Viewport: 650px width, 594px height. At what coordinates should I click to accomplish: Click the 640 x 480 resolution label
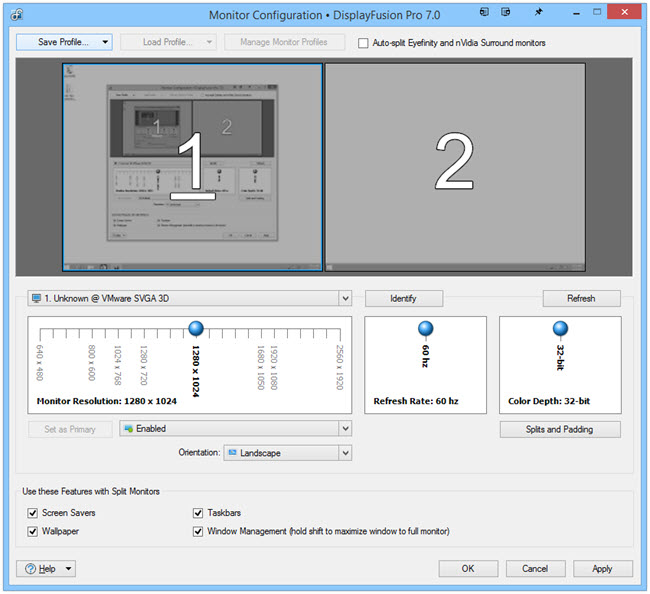(x=40, y=363)
